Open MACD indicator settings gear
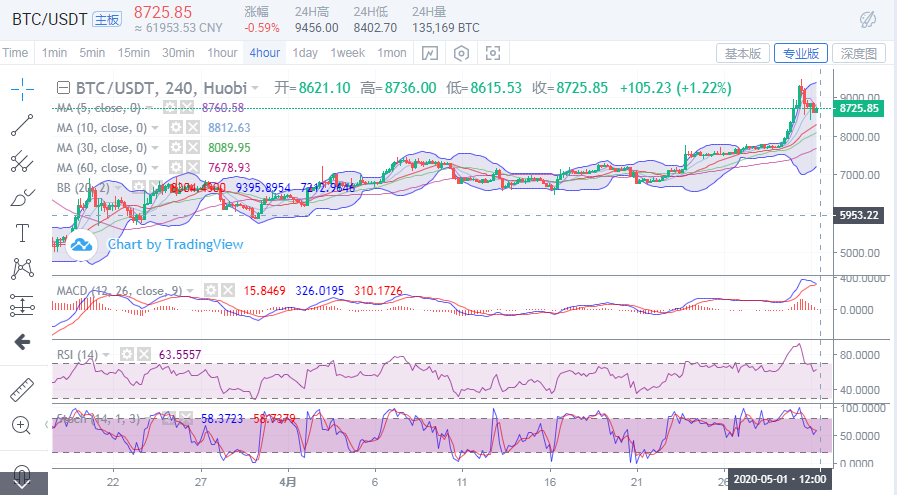897x495 pixels. (211, 290)
